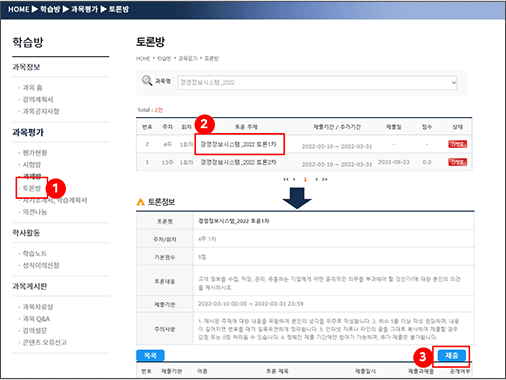The width and height of the screenshot is (506, 380).
Task: Click 과목평가 in the top breadcrumb bar
Action: tap(85, 9)
